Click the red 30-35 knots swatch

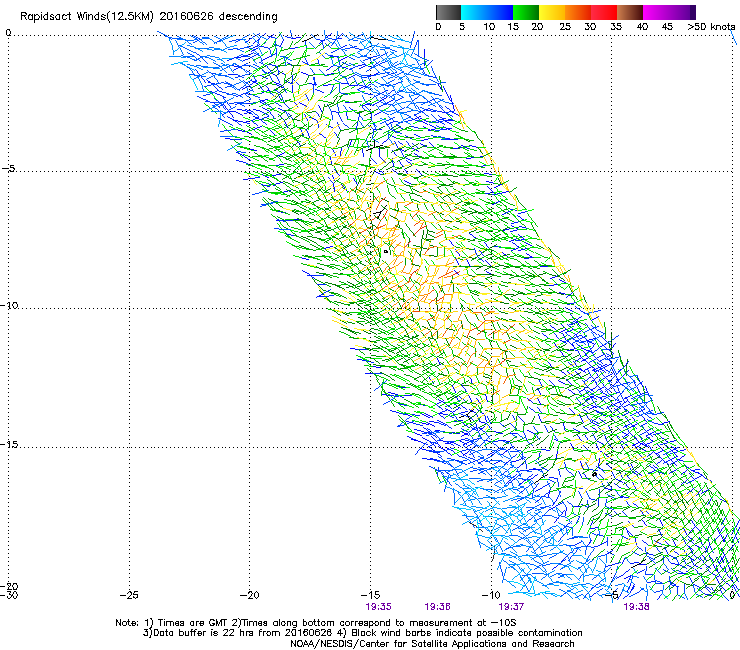click(x=604, y=12)
